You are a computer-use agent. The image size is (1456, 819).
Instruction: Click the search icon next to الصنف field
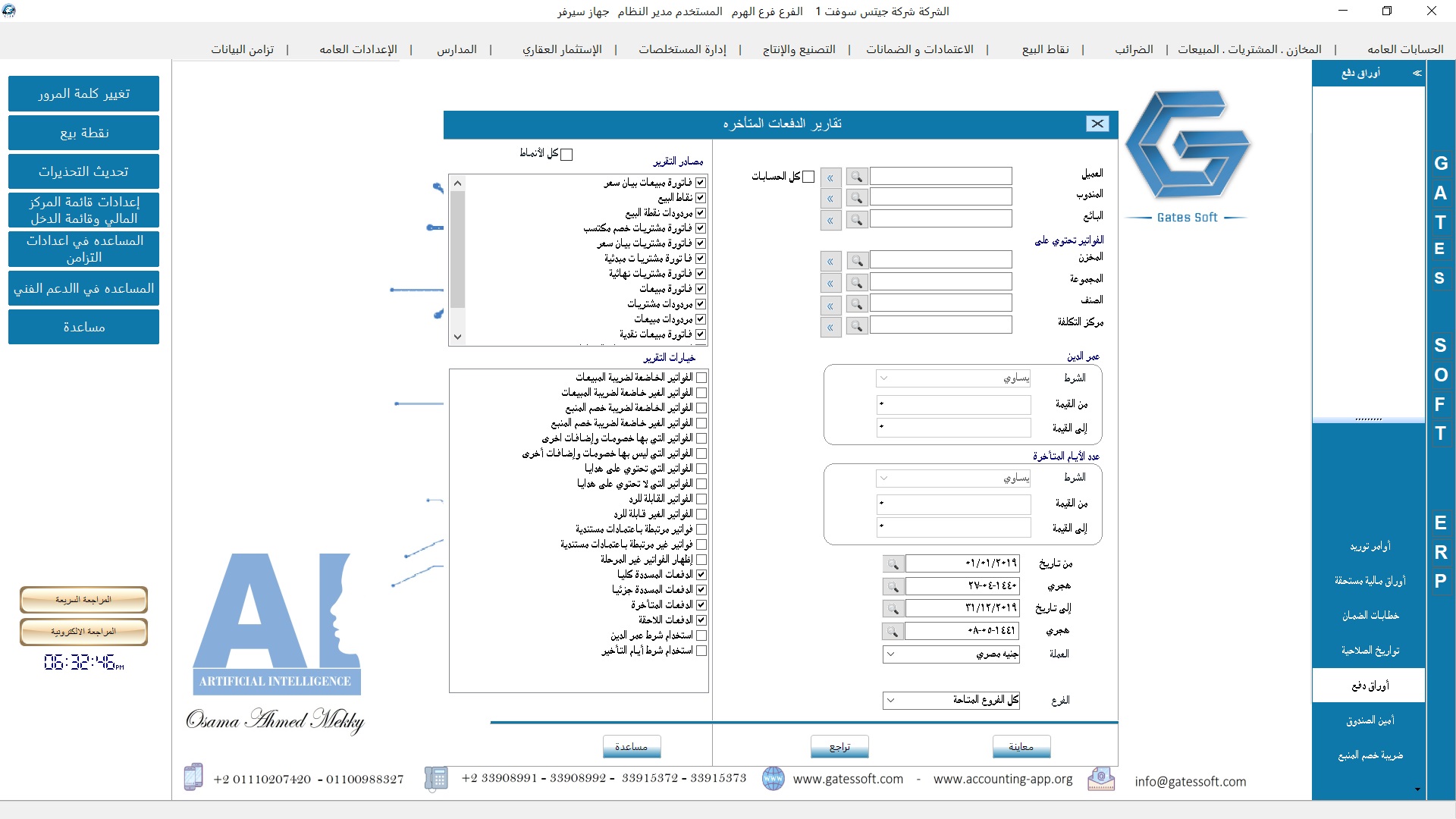857,305
